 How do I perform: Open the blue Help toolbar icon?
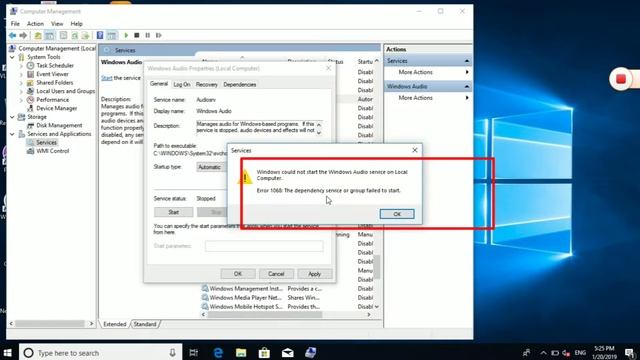click(x=100, y=36)
